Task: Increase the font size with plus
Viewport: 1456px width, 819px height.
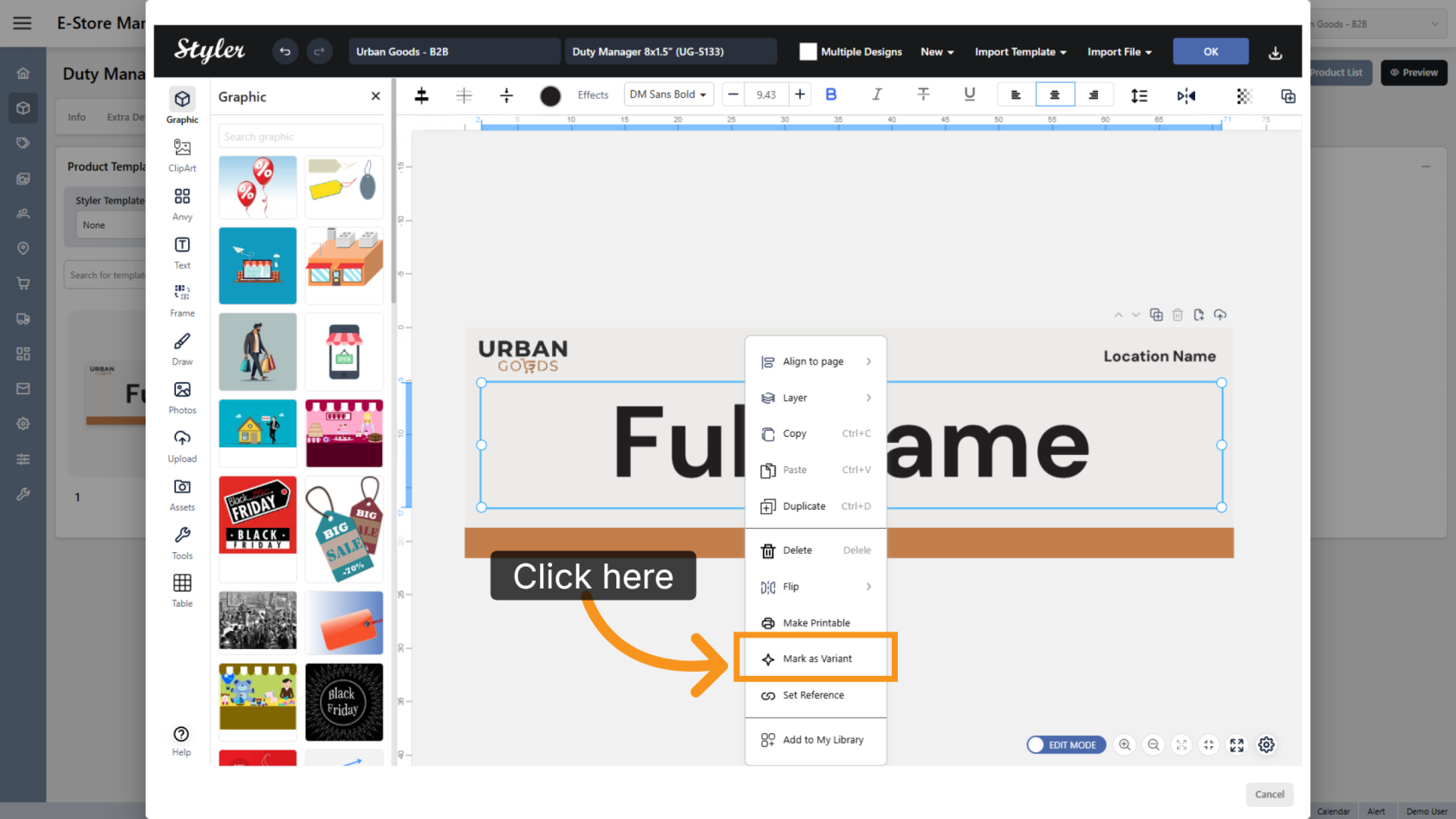Action: (x=799, y=94)
